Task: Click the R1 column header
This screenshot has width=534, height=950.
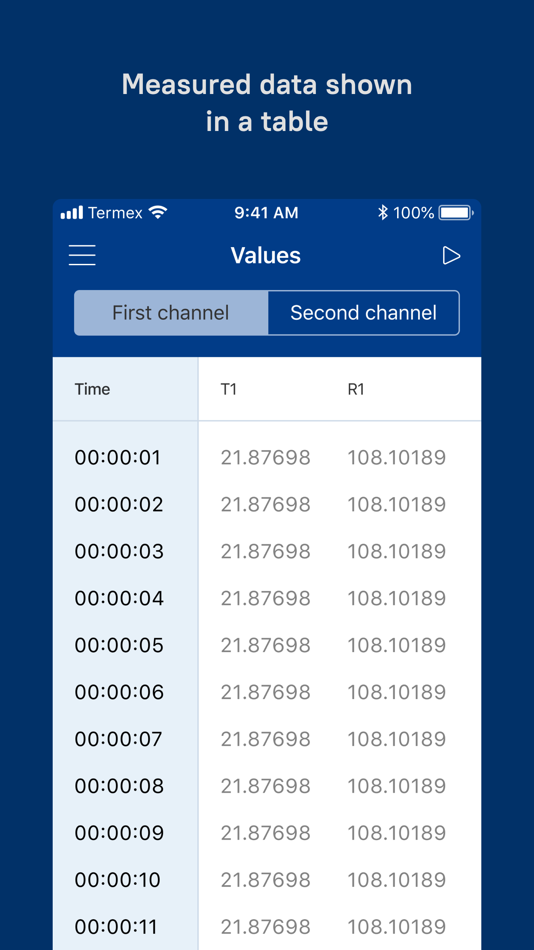Action: [356, 389]
